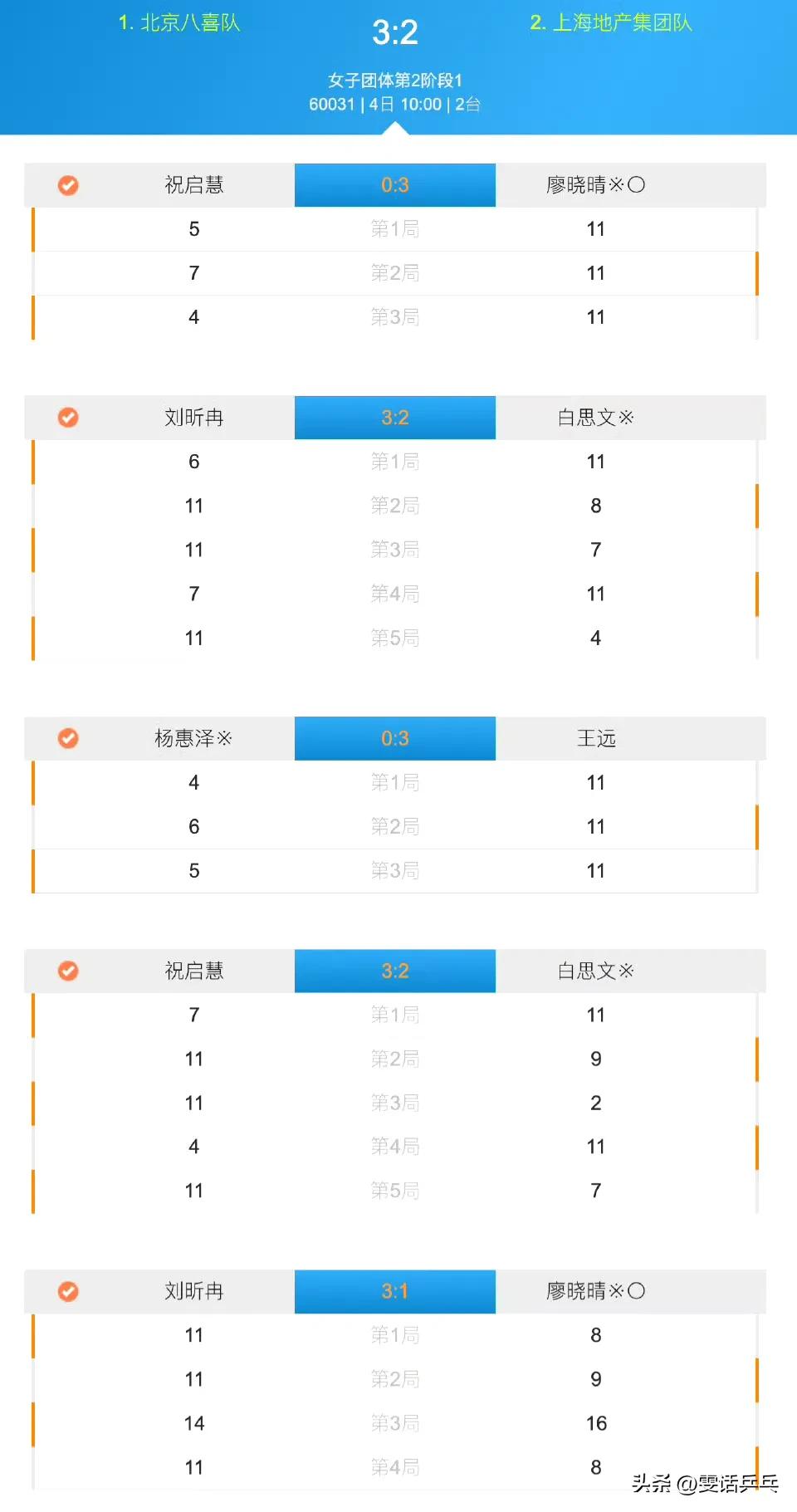Collapse the 刘昕冉 vs 白思文 3:2 score header
Image resolution: width=797 pixels, height=1512 pixels.
coord(395,418)
